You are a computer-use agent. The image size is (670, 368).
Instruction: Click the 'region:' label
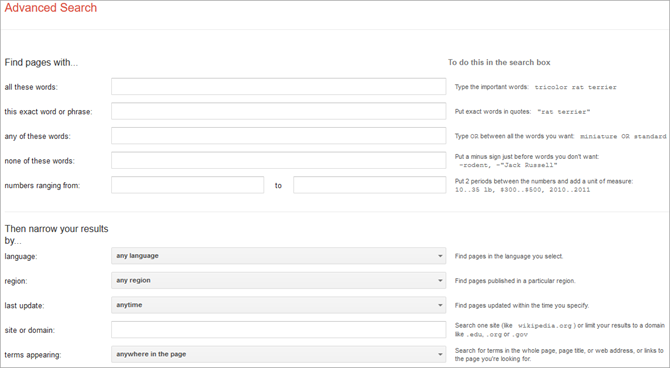(16, 281)
